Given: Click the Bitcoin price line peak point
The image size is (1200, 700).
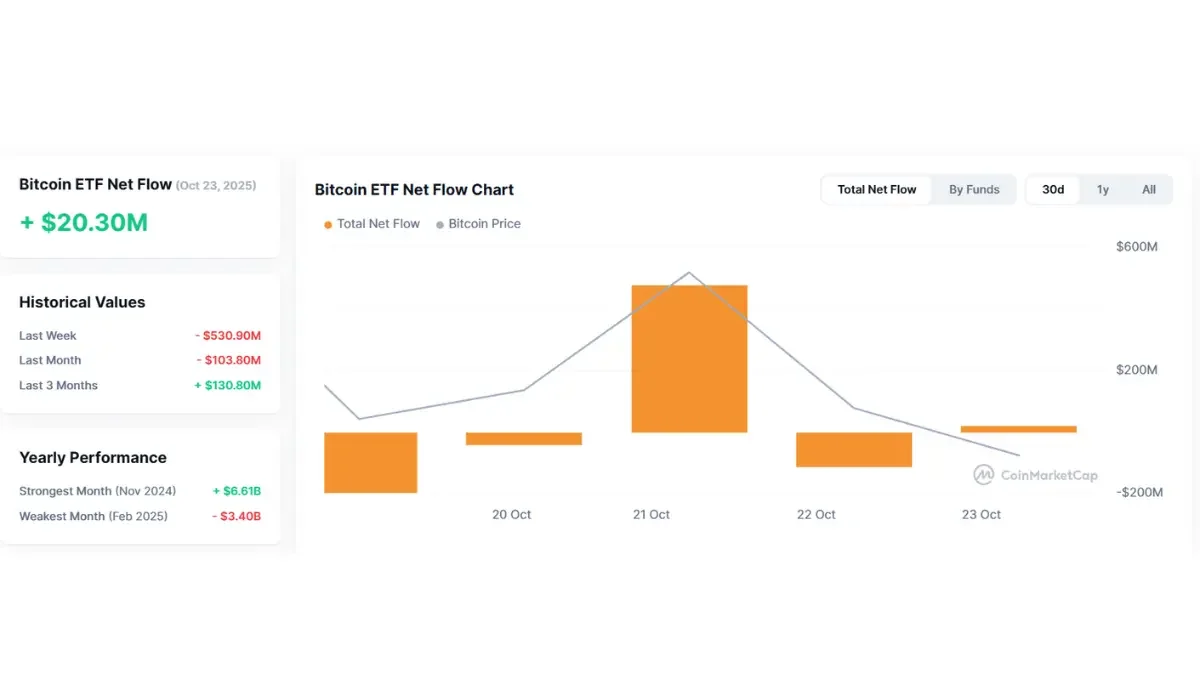Looking at the screenshot, I should point(689,273).
